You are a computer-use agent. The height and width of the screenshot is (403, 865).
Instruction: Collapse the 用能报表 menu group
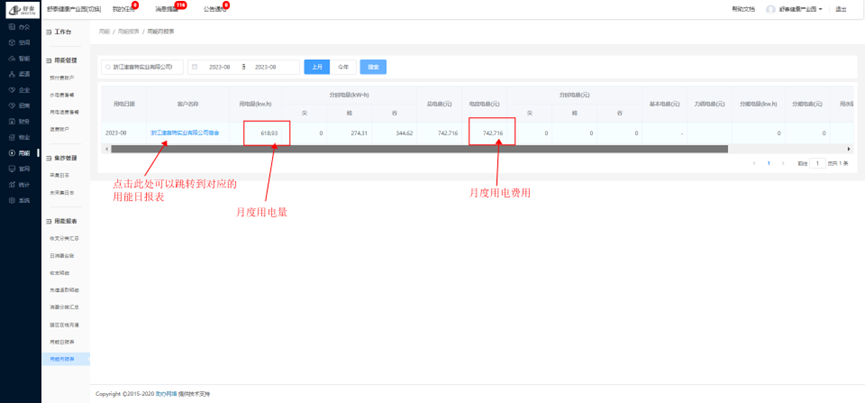(x=62, y=221)
